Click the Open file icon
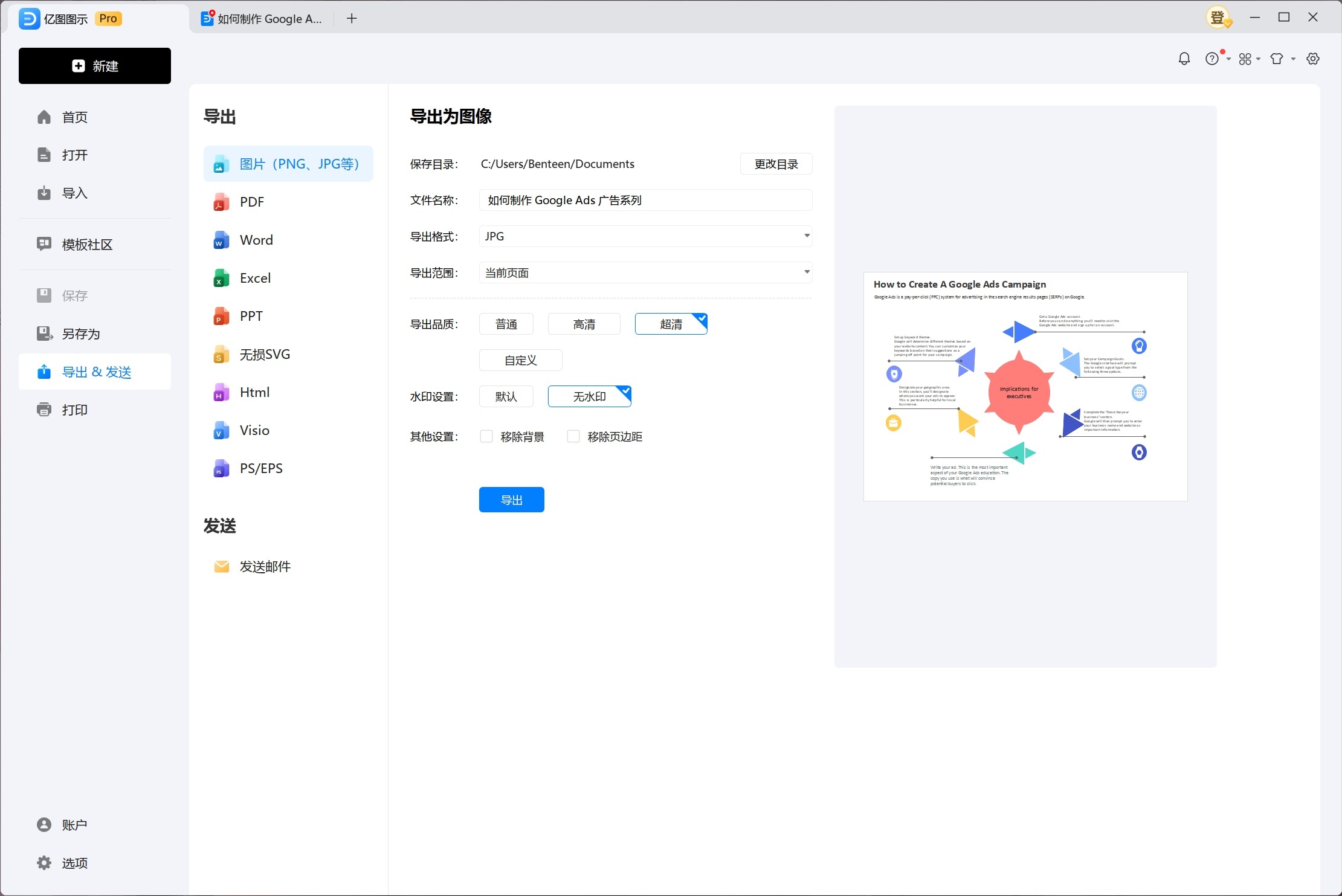The width and height of the screenshot is (1342, 896). coord(44,155)
